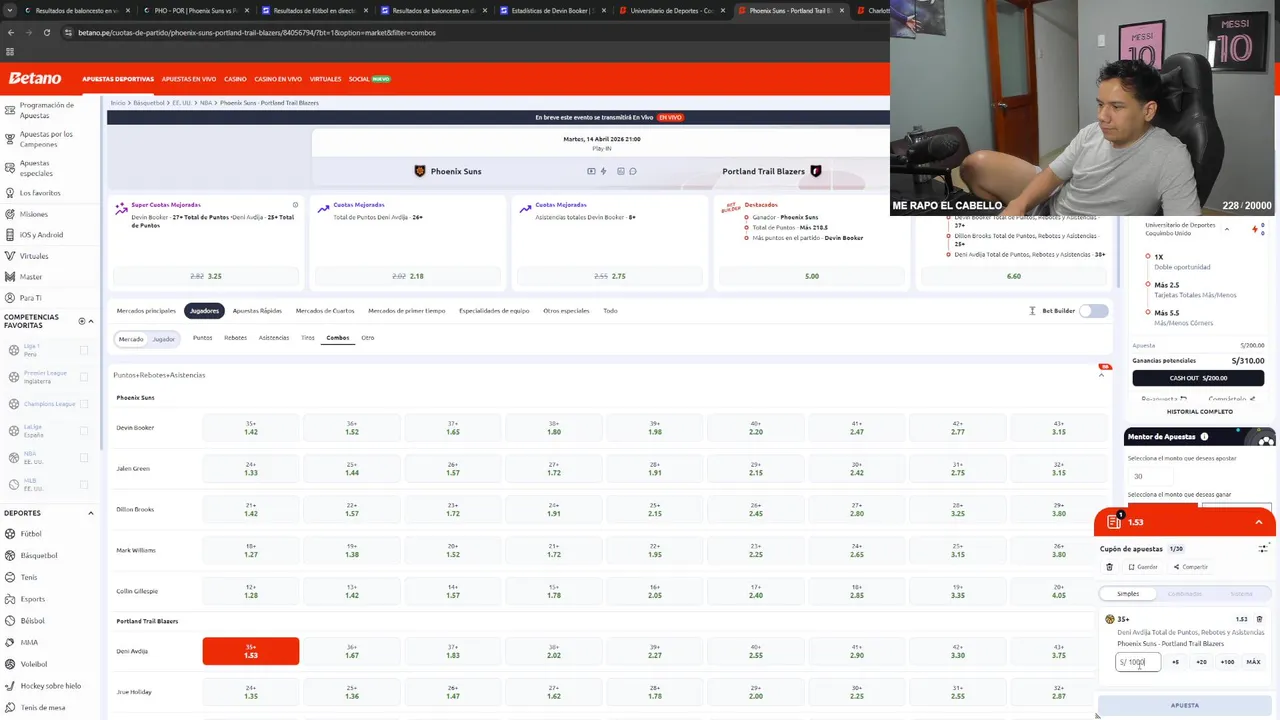This screenshot has width=1280, height=720.
Task: Select Tenis sport icon
Action: pyautogui.click(x=9, y=577)
